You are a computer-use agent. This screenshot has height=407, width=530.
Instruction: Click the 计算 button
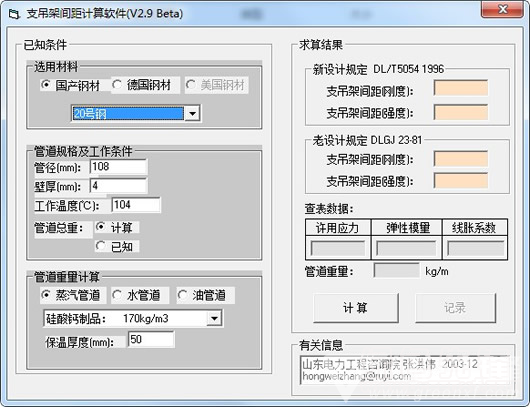356,308
